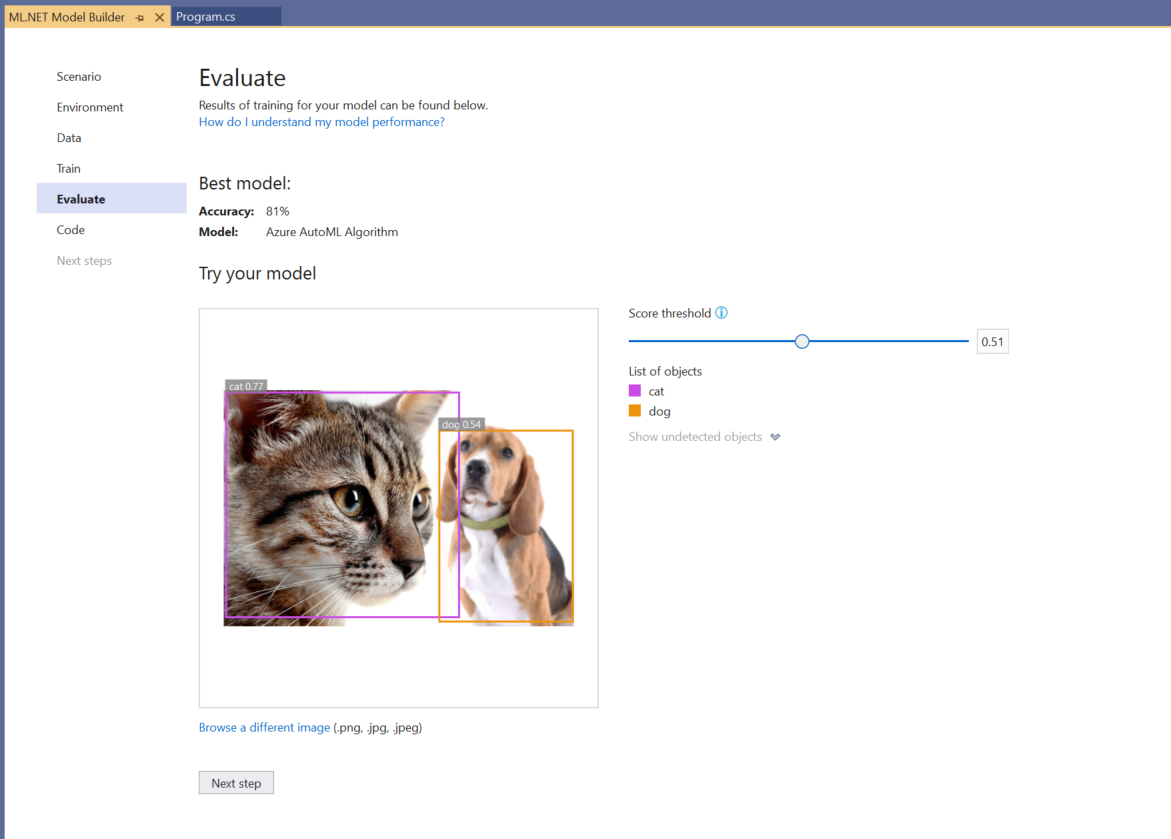
Task: Click the 'Azure AutoML Algorithm' model name
Action: tap(332, 232)
